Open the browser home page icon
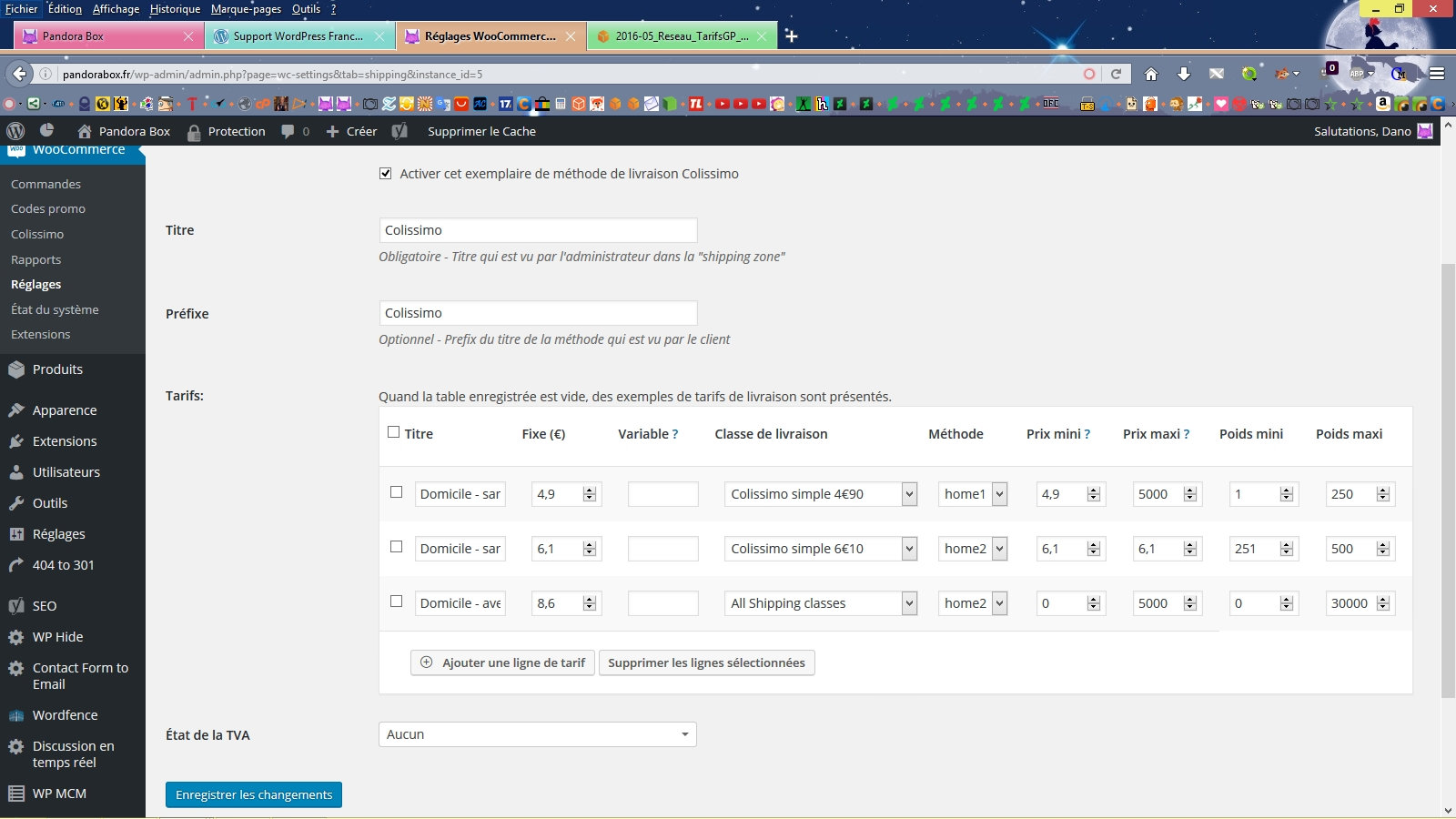The image size is (1456, 819). point(1151,74)
